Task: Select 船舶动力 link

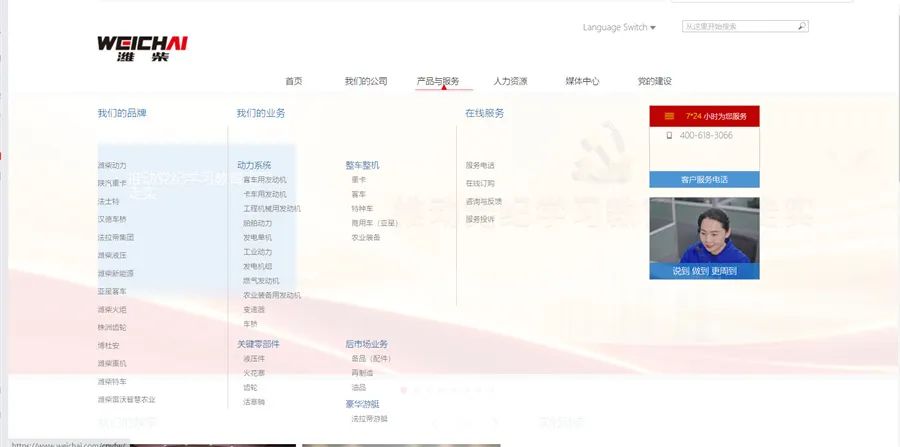Action: (258, 223)
